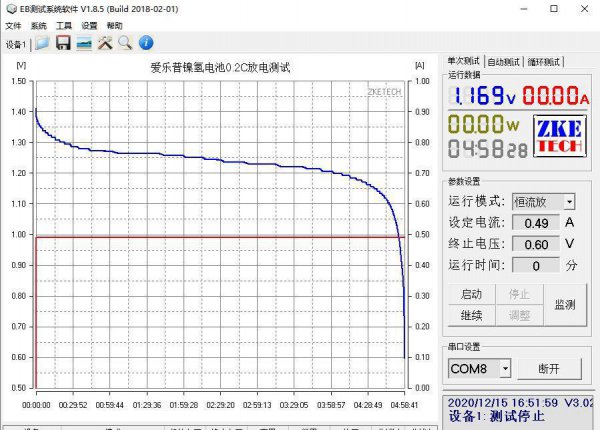The image size is (600, 430).
Task: Expand the 运行模式 dropdown
Action: pos(569,201)
